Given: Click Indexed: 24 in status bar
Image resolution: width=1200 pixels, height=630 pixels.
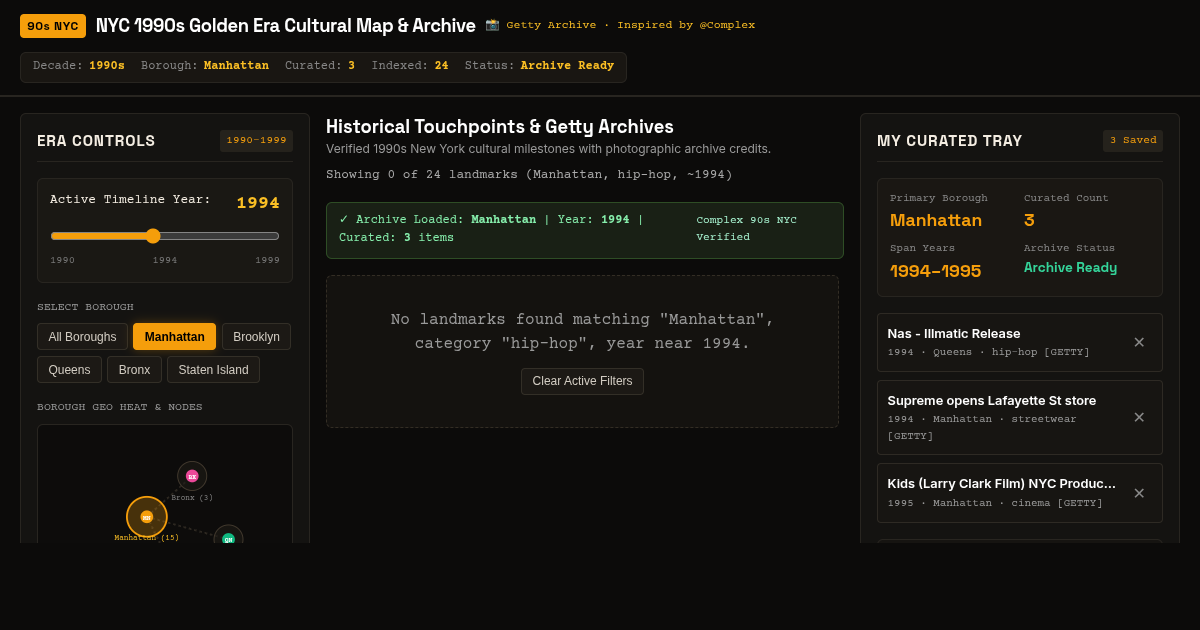Looking at the screenshot, I should click(410, 66).
